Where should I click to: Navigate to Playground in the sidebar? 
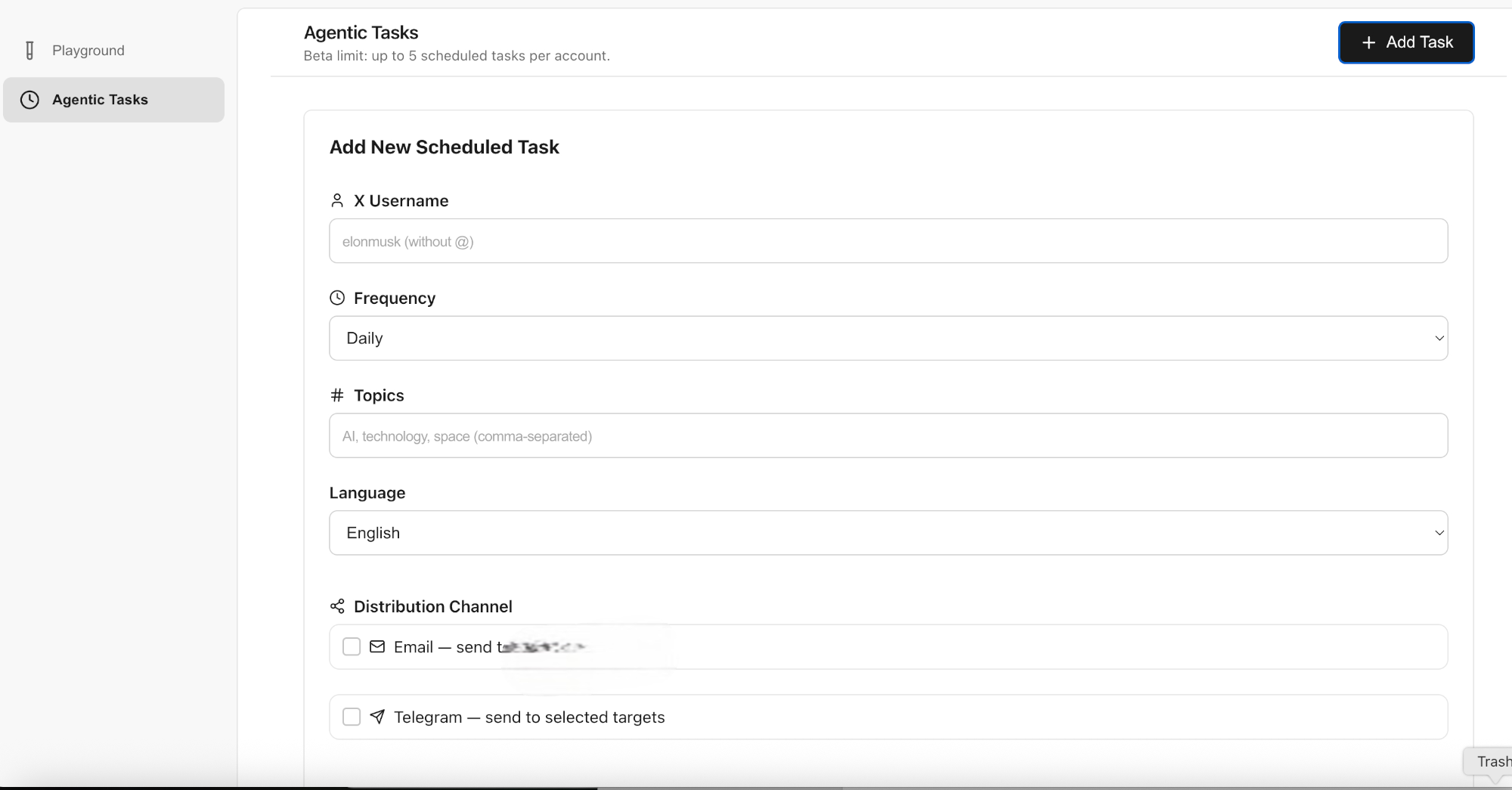(x=88, y=50)
